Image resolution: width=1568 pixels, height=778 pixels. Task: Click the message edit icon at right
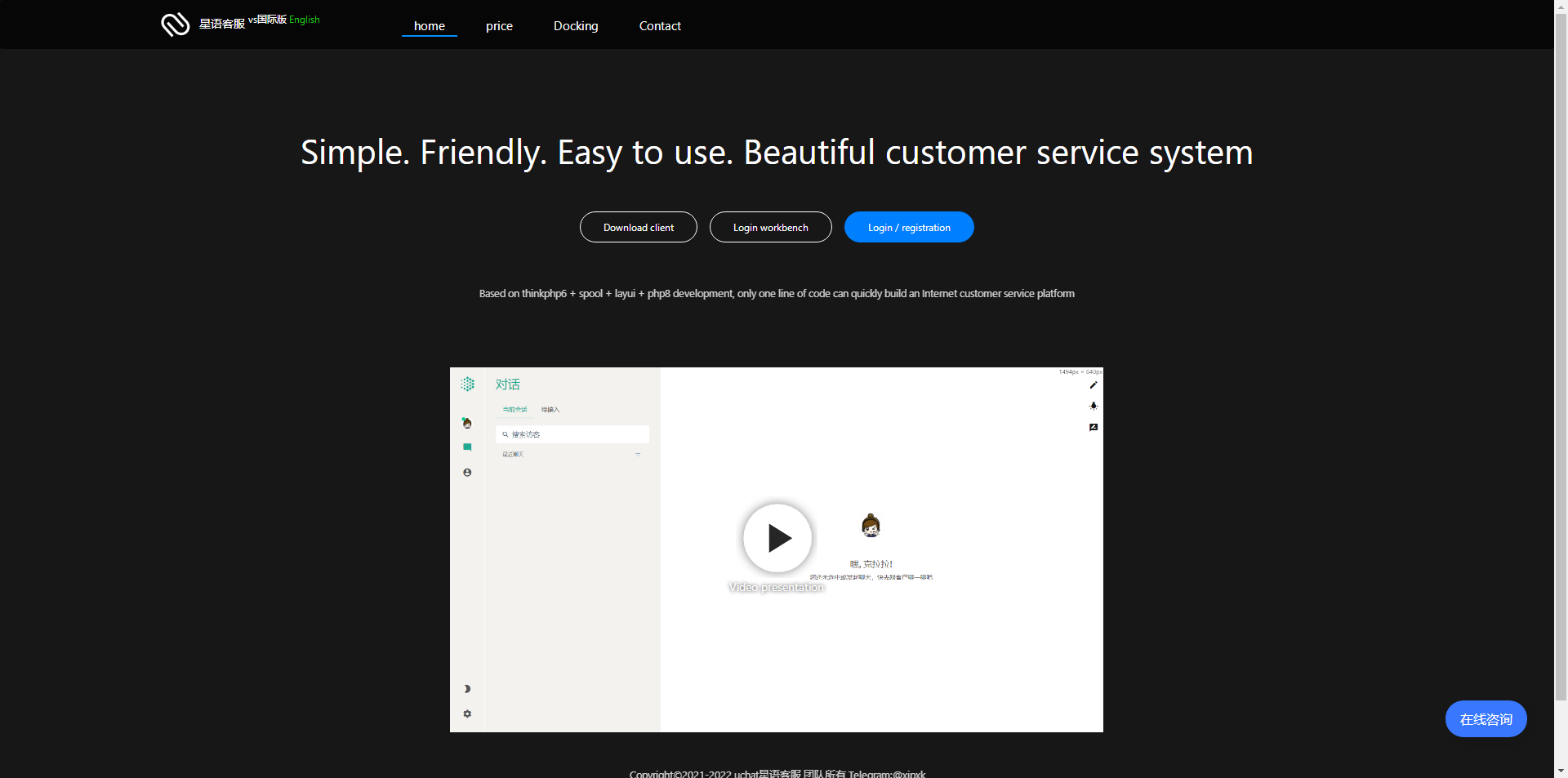click(x=1094, y=427)
